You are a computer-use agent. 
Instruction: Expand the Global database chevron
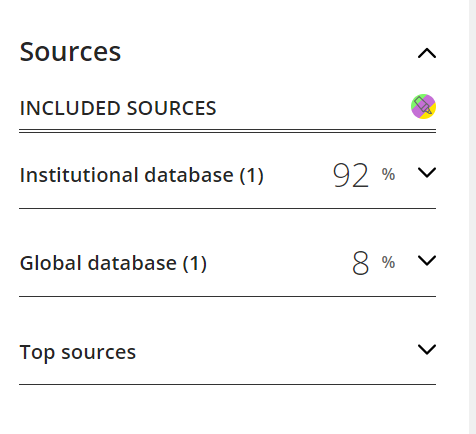click(427, 261)
